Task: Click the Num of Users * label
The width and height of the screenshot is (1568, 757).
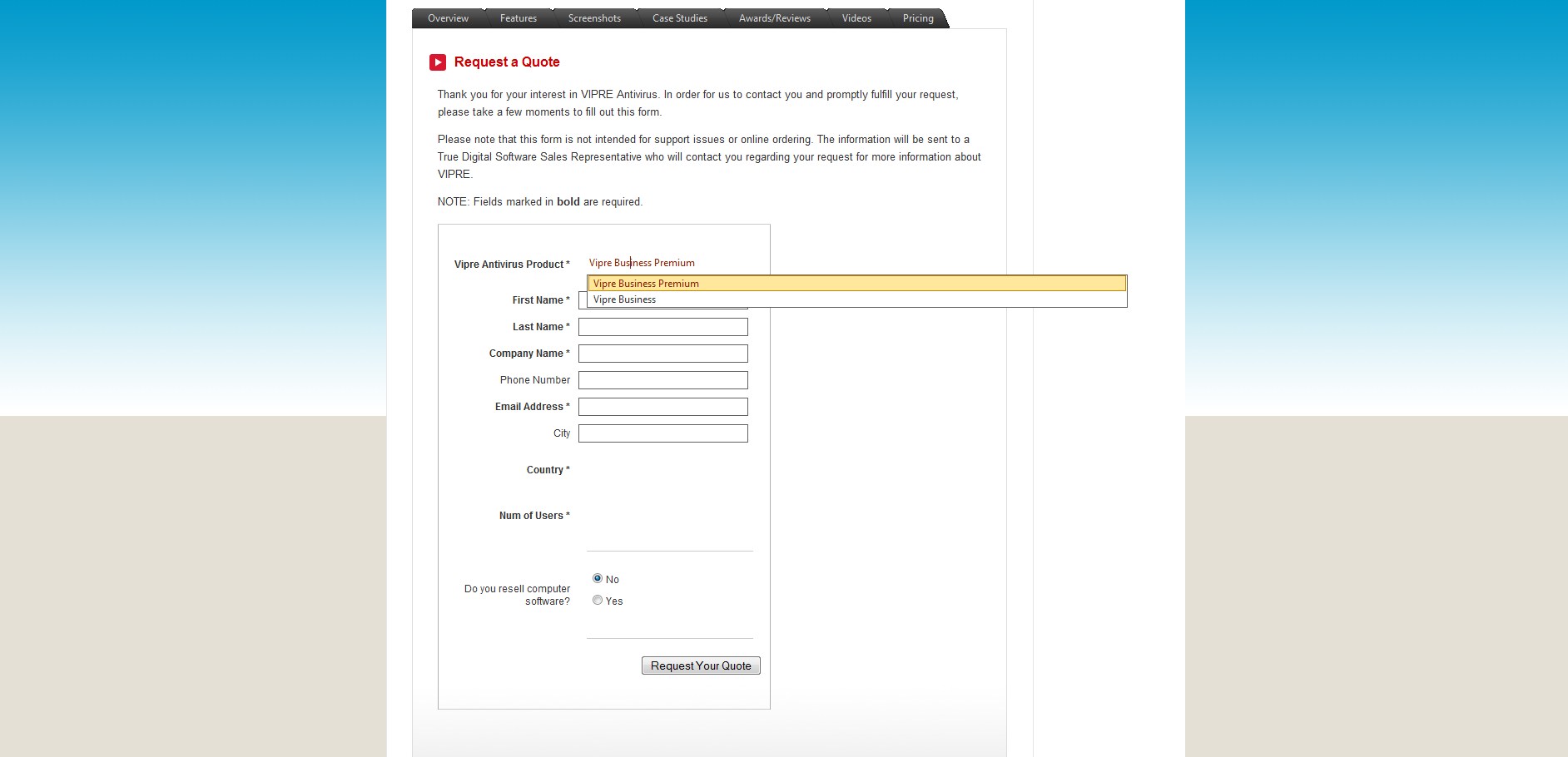Action: pos(534,516)
